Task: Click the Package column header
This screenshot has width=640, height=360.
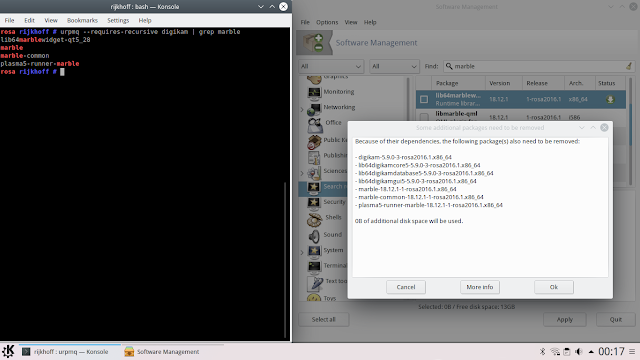Action: (458, 83)
